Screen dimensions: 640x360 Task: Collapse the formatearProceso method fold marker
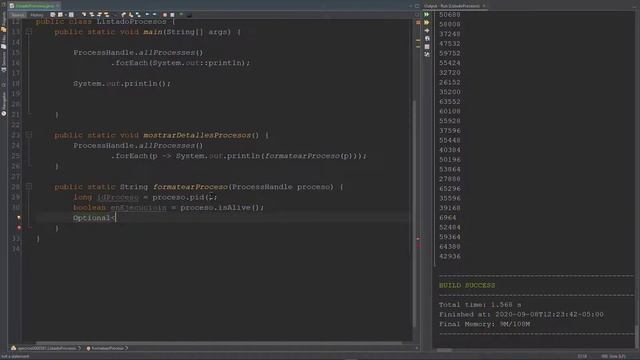tap(29, 186)
